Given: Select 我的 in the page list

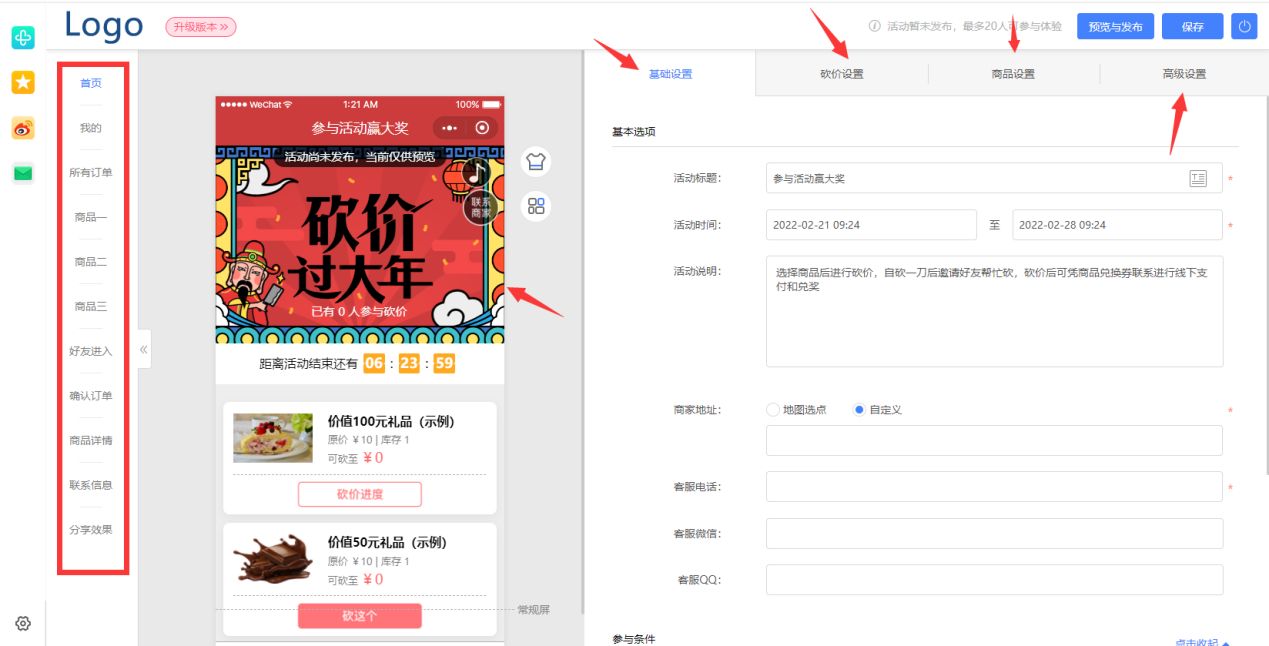Looking at the screenshot, I should pos(91,128).
